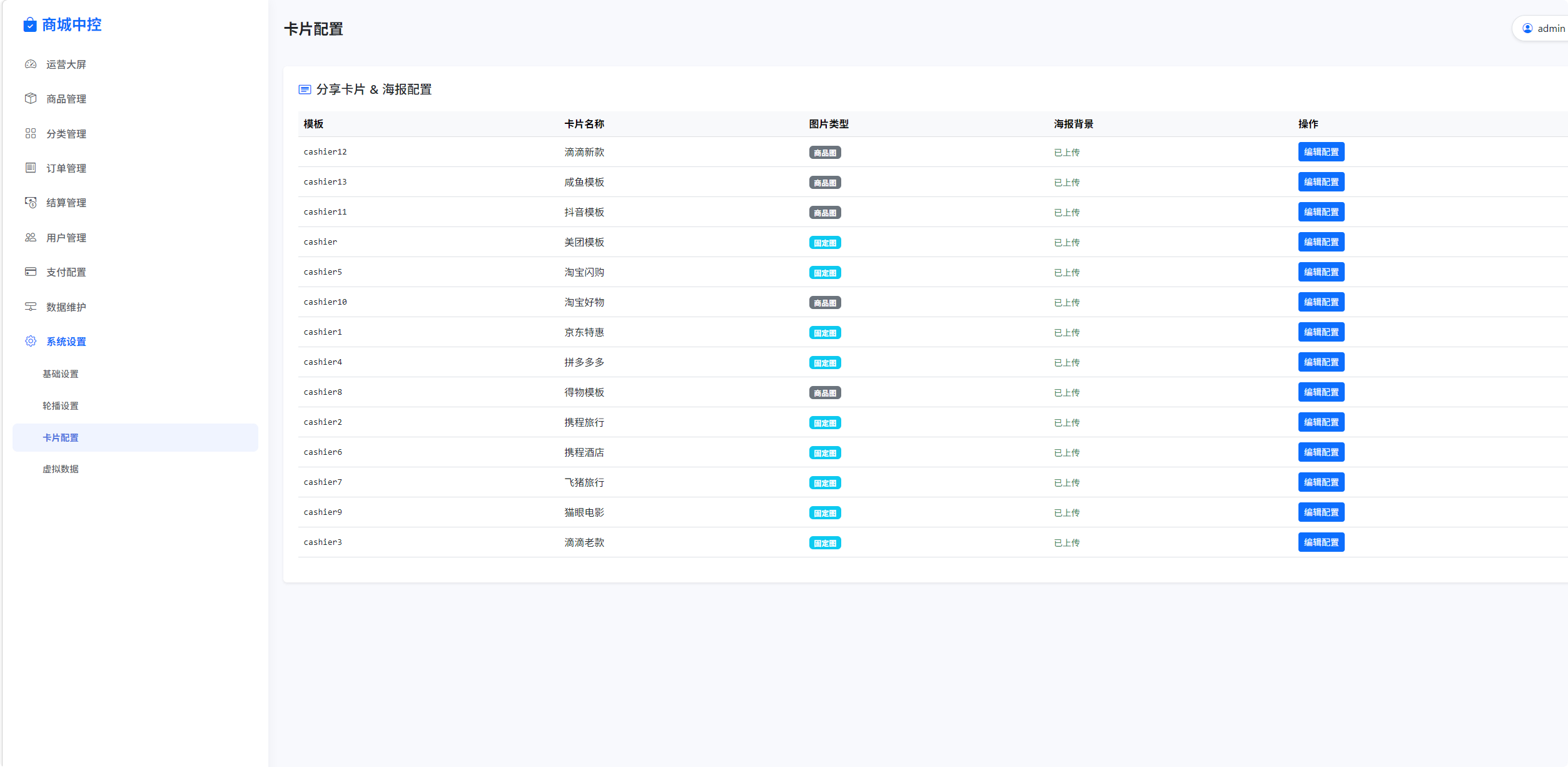Image resolution: width=1568 pixels, height=767 pixels.
Task: Click the 数据维护 icon in sidebar
Action: [x=31, y=307]
